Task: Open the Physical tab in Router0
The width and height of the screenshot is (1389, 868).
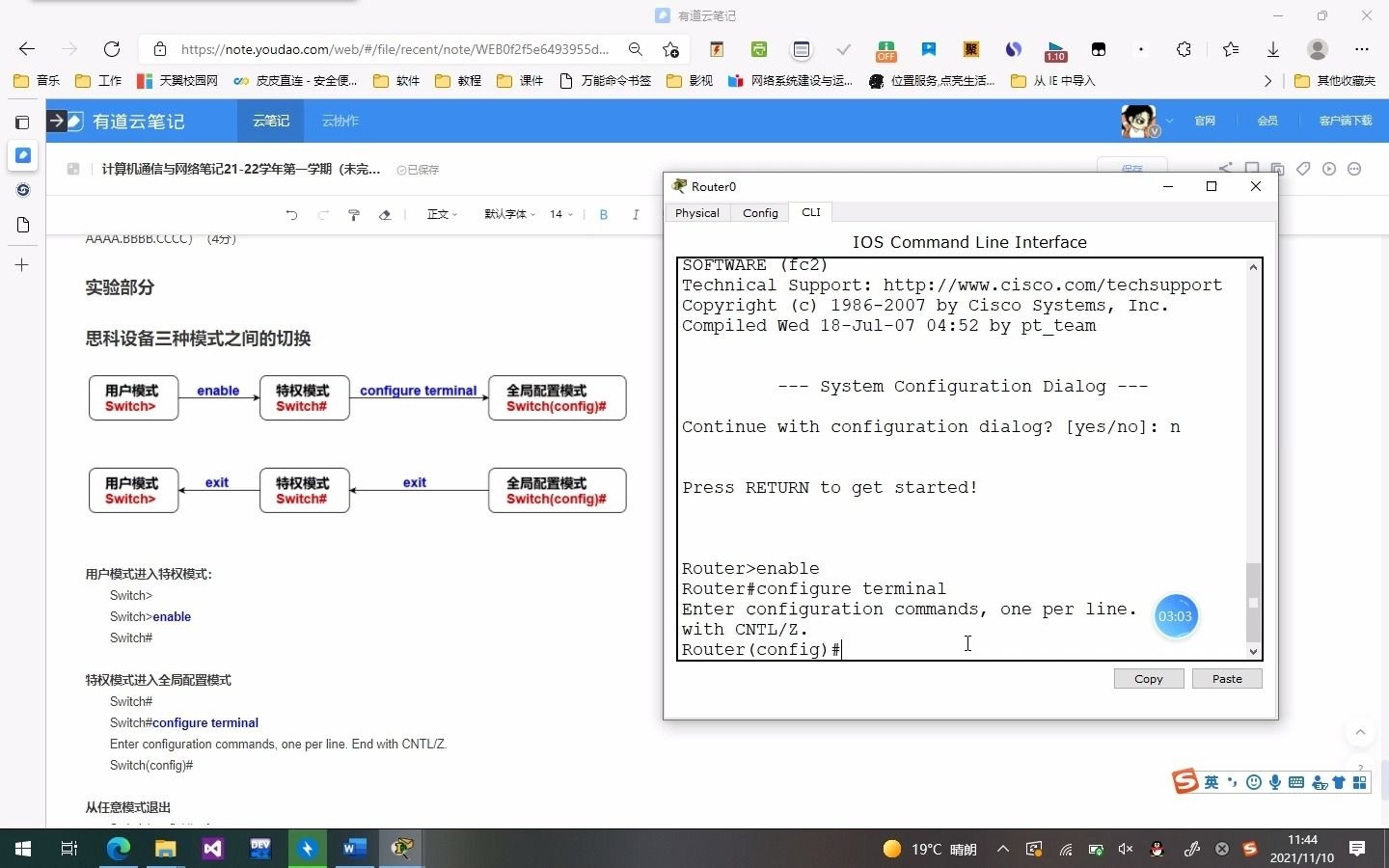Action: click(697, 213)
